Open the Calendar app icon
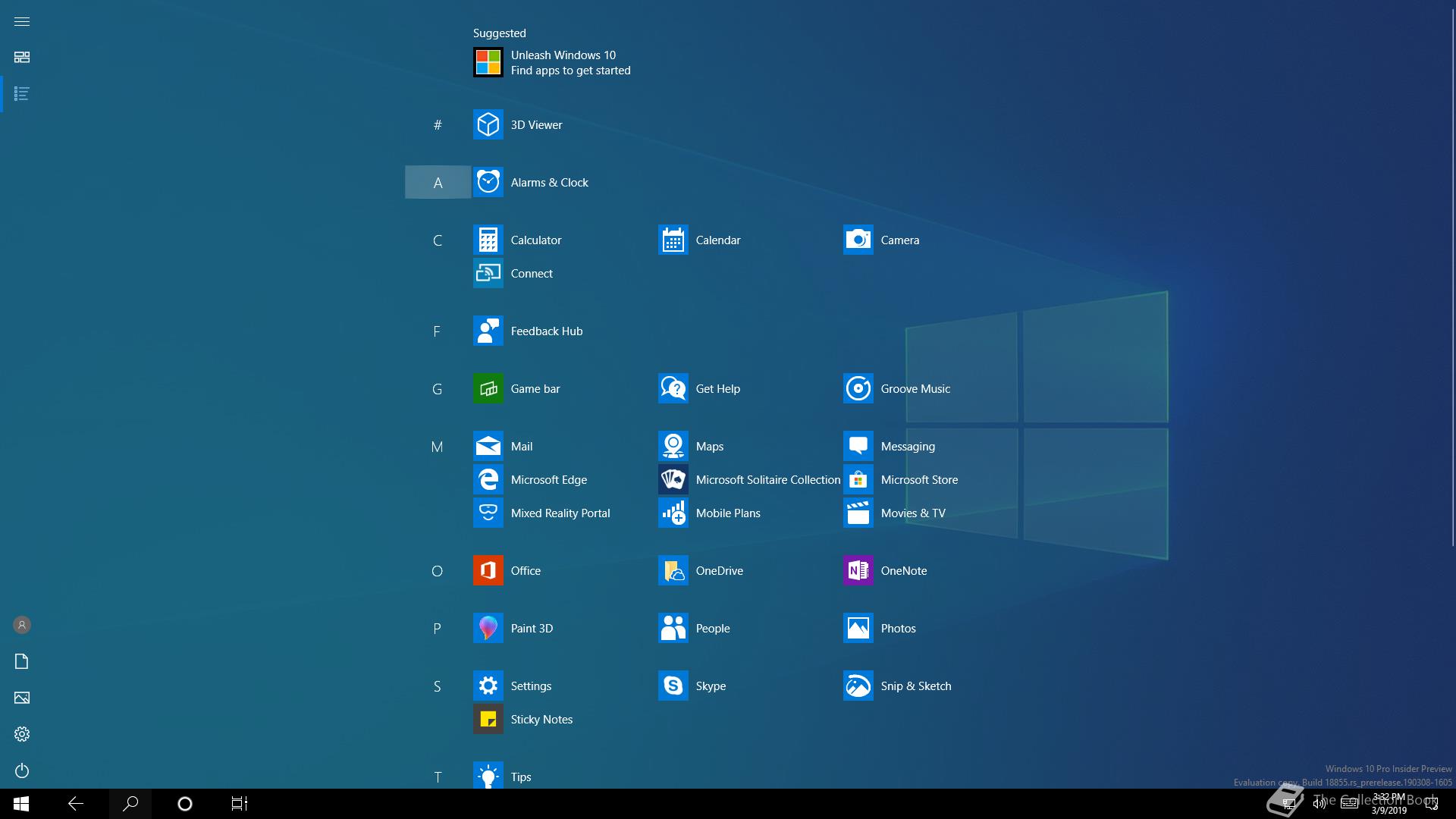 673,240
